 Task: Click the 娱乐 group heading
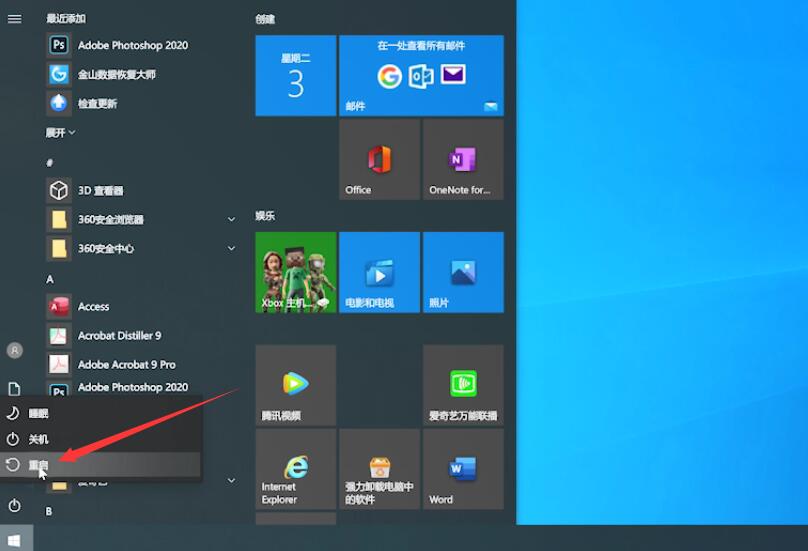tap(265, 216)
